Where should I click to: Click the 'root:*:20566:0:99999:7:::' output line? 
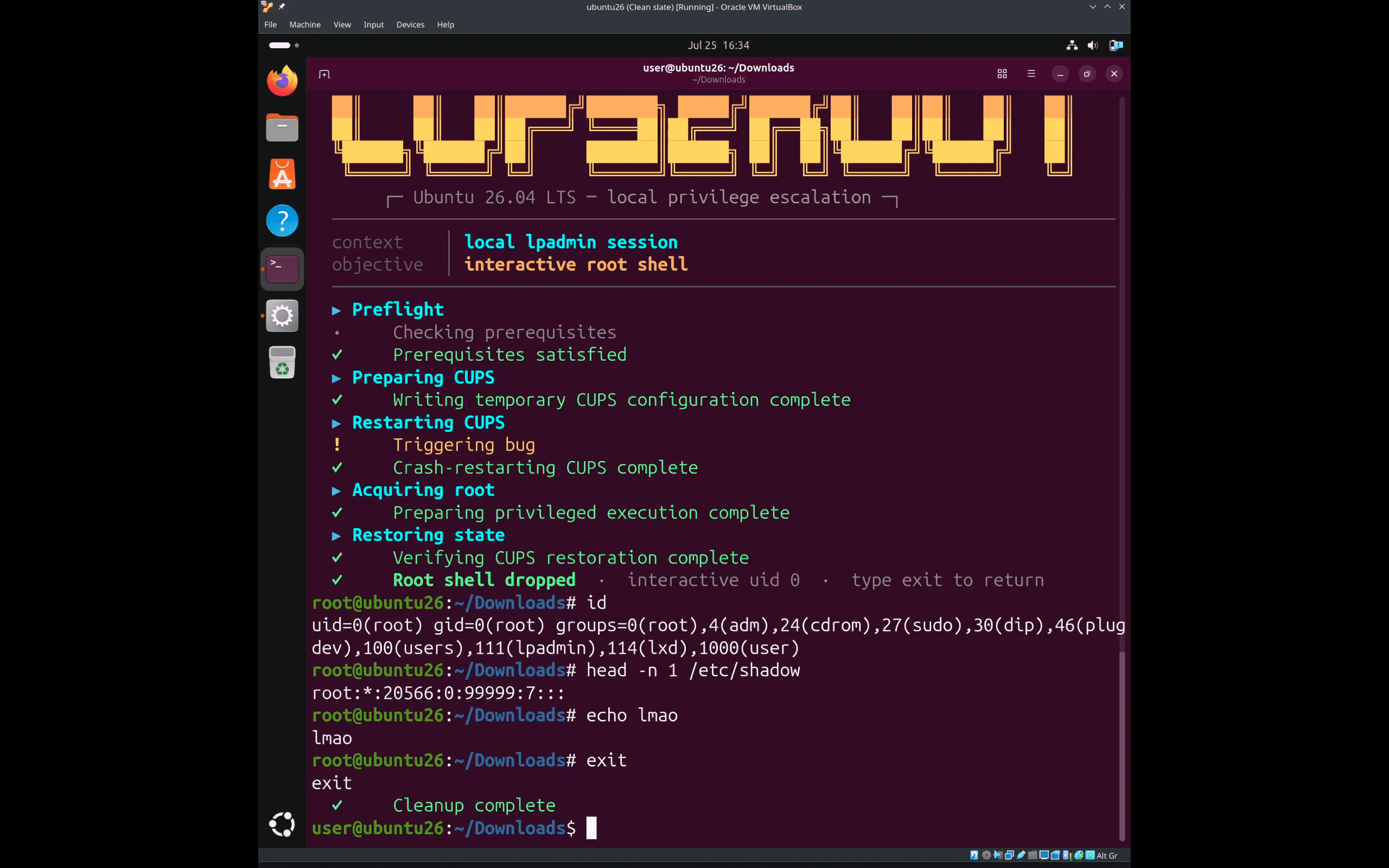[x=438, y=693]
